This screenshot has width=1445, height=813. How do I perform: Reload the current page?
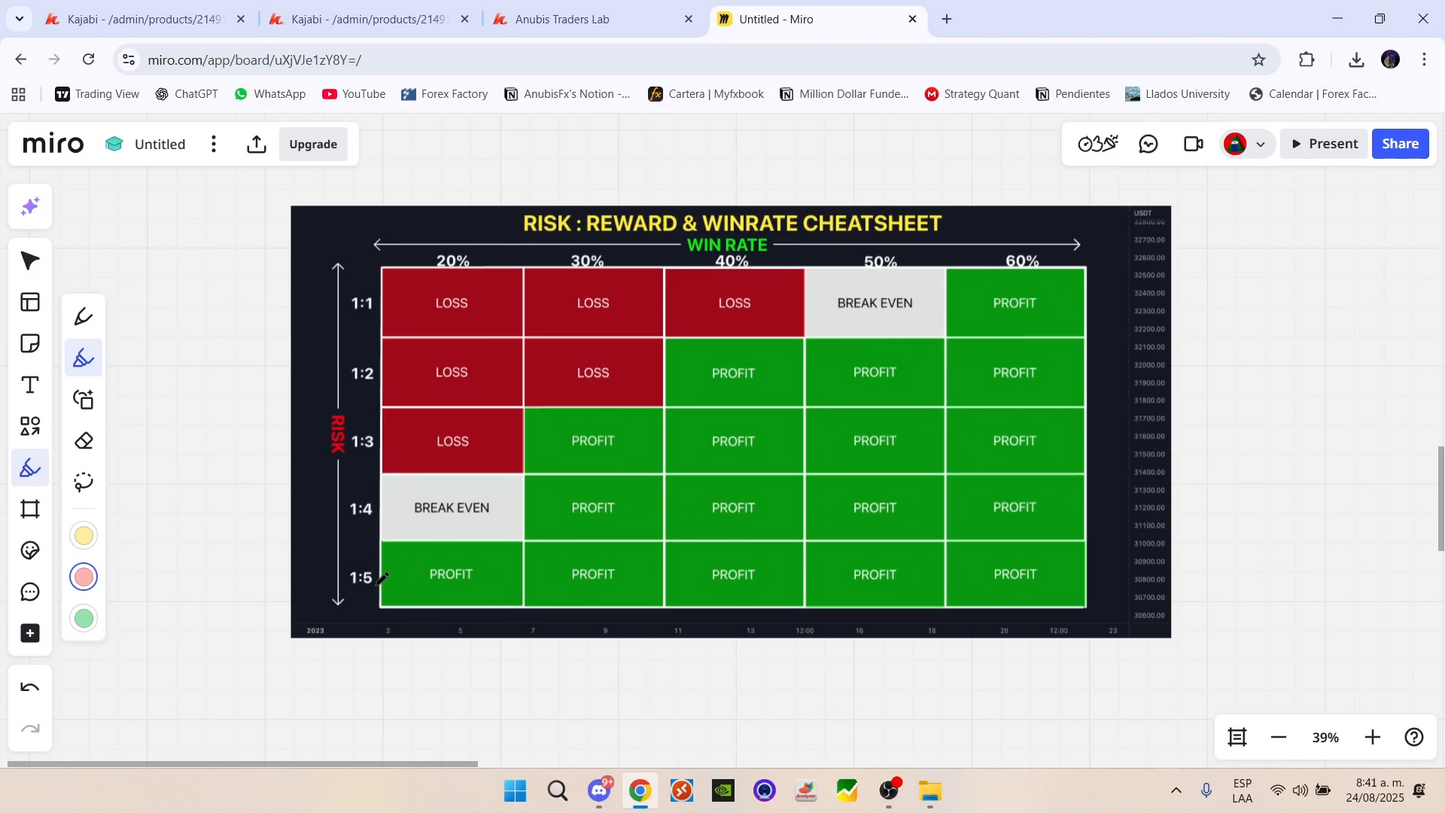point(88,60)
